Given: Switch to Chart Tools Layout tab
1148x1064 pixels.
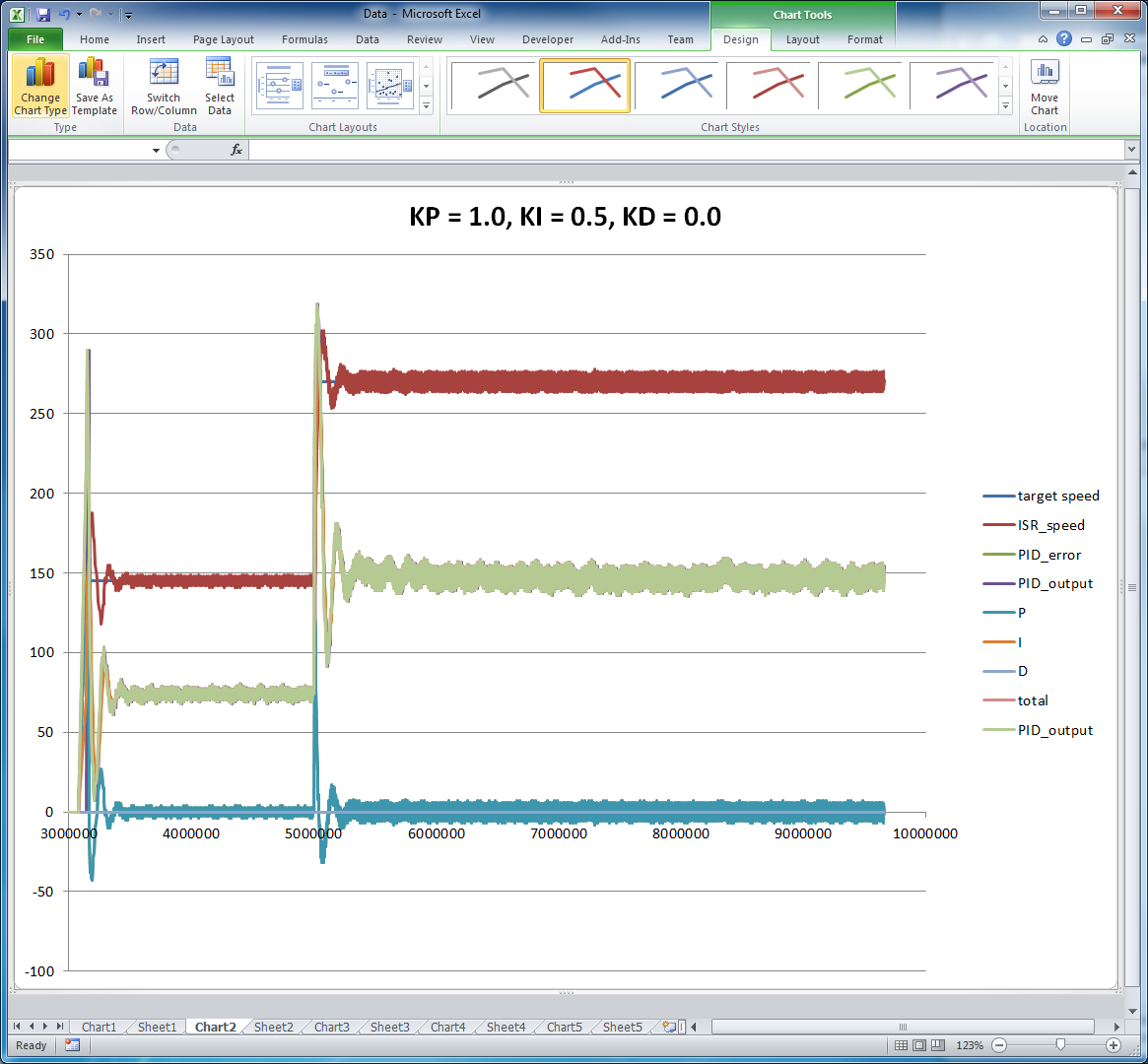Looking at the screenshot, I should point(802,39).
